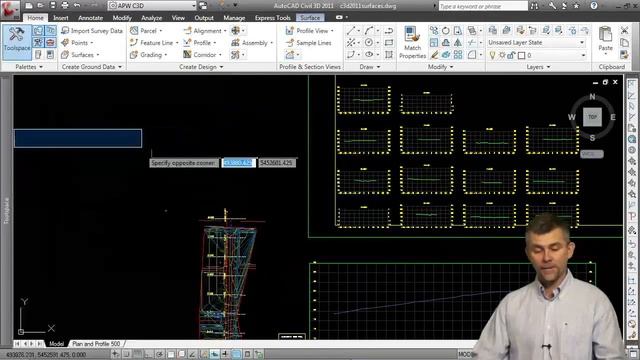
Task: Select the Rectangle draw tool
Action: point(389,43)
